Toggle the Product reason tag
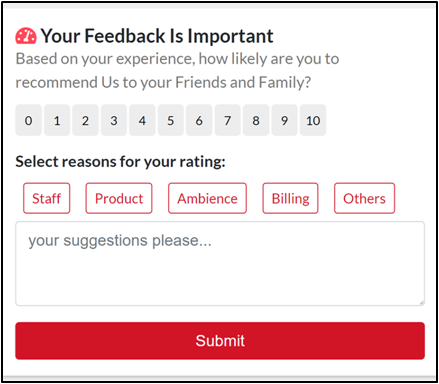Viewport: 439px width, 384px height. tap(119, 198)
